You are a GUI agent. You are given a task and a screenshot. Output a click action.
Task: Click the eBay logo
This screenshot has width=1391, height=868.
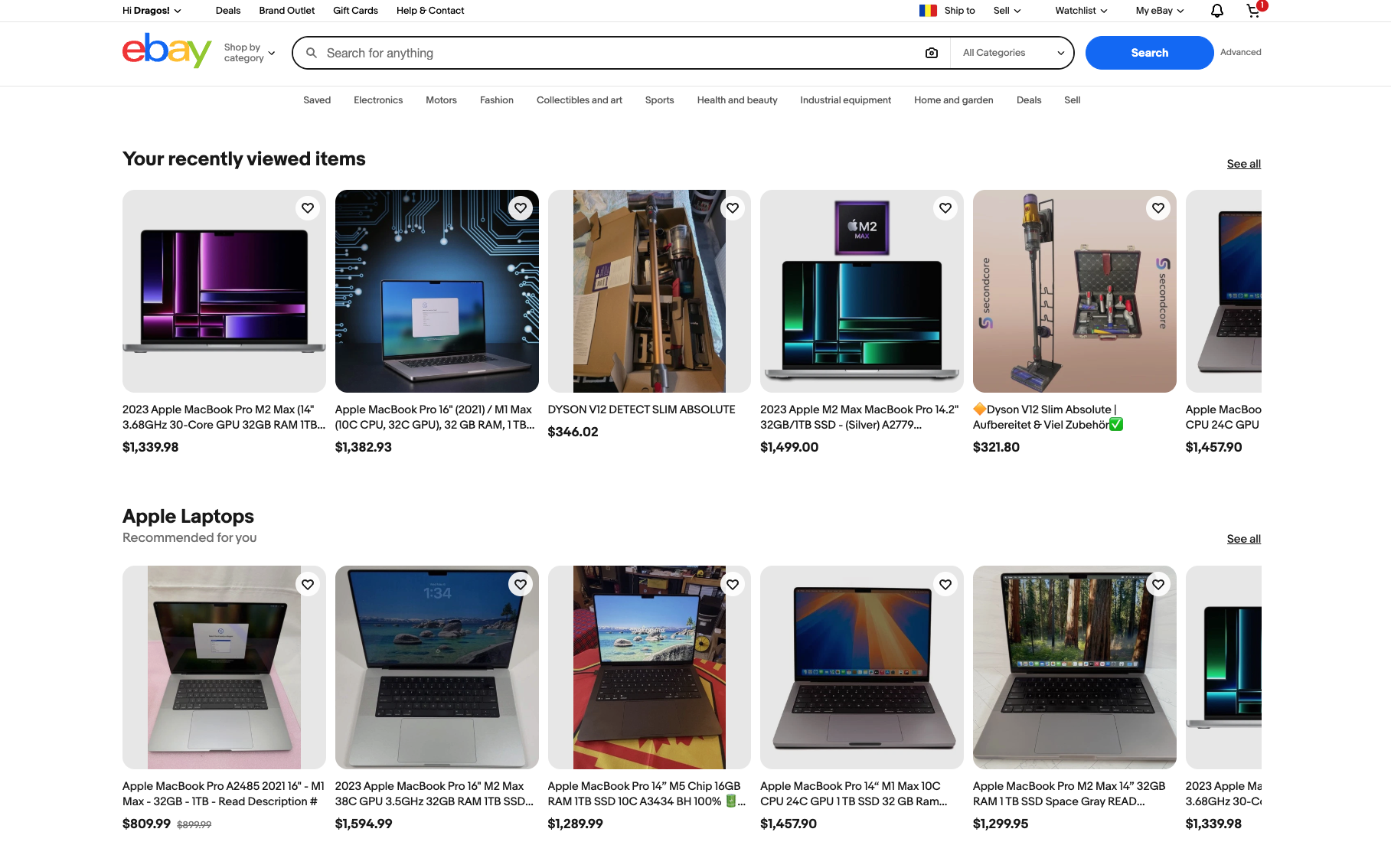[167, 51]
